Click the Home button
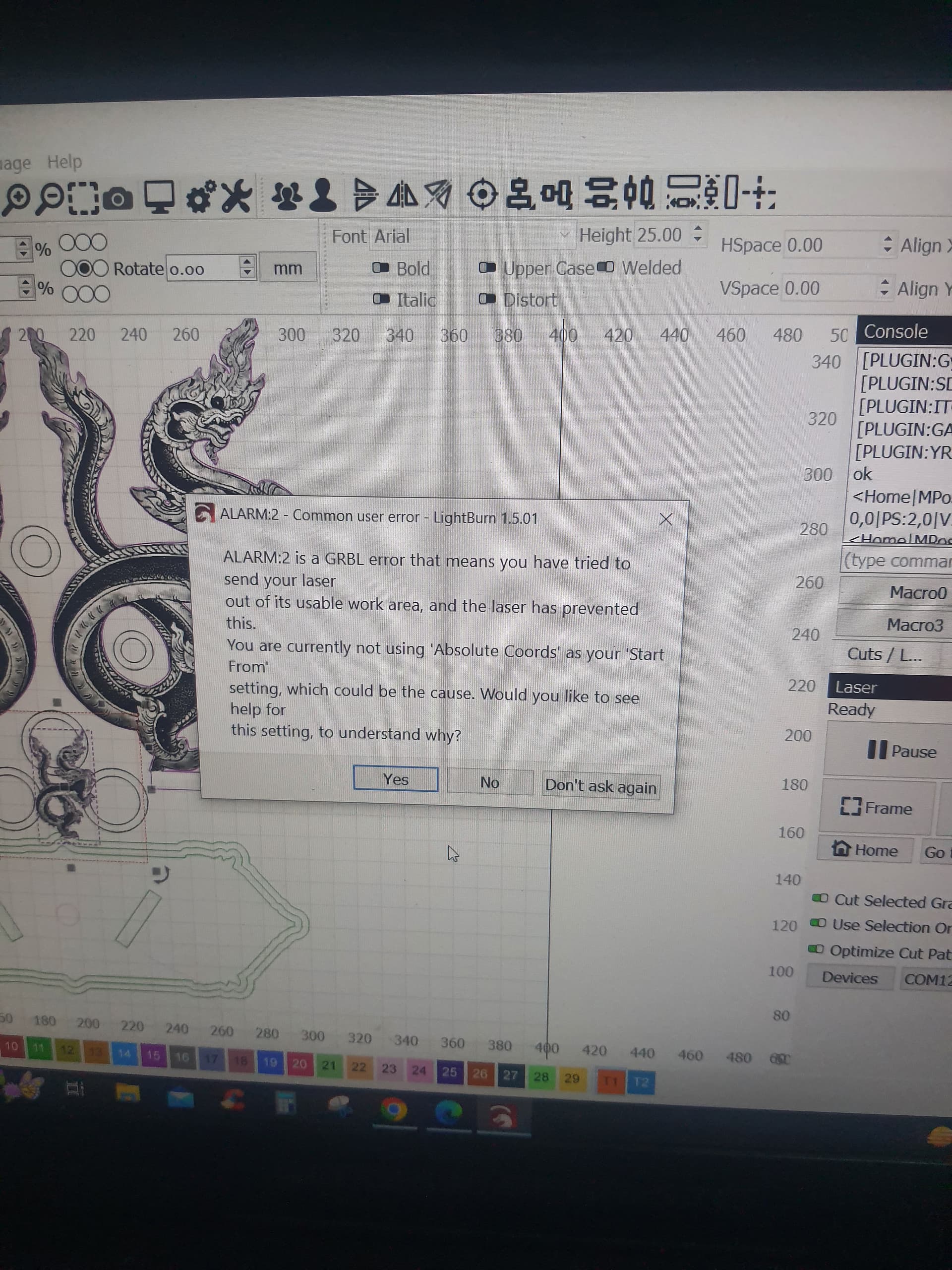Screen dimensions: 952x1270 (865, 850)
